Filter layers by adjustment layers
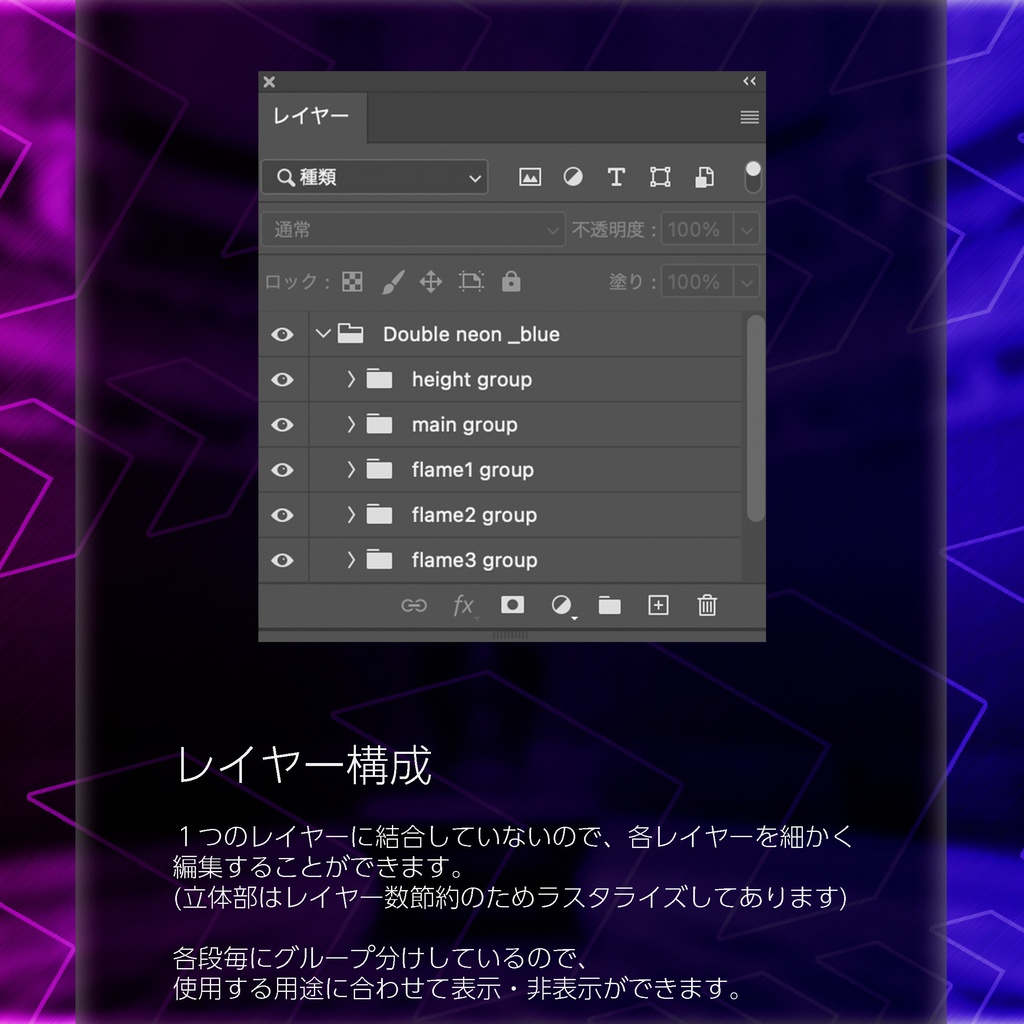The width and height of the screenshot is (1024, 1024). [x=573, y=177]
